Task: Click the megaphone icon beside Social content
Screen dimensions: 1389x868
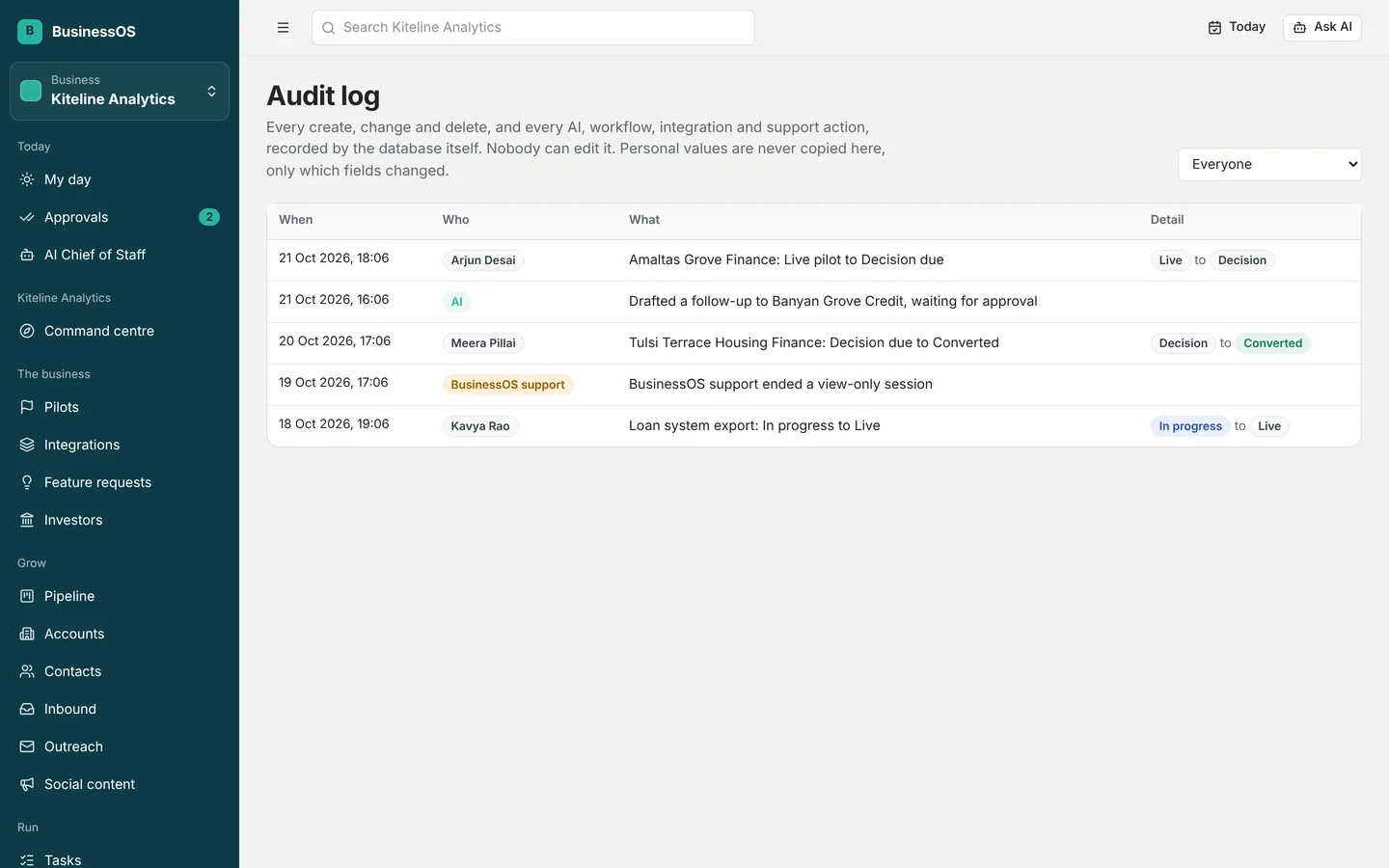Action: tap(27, 784)
